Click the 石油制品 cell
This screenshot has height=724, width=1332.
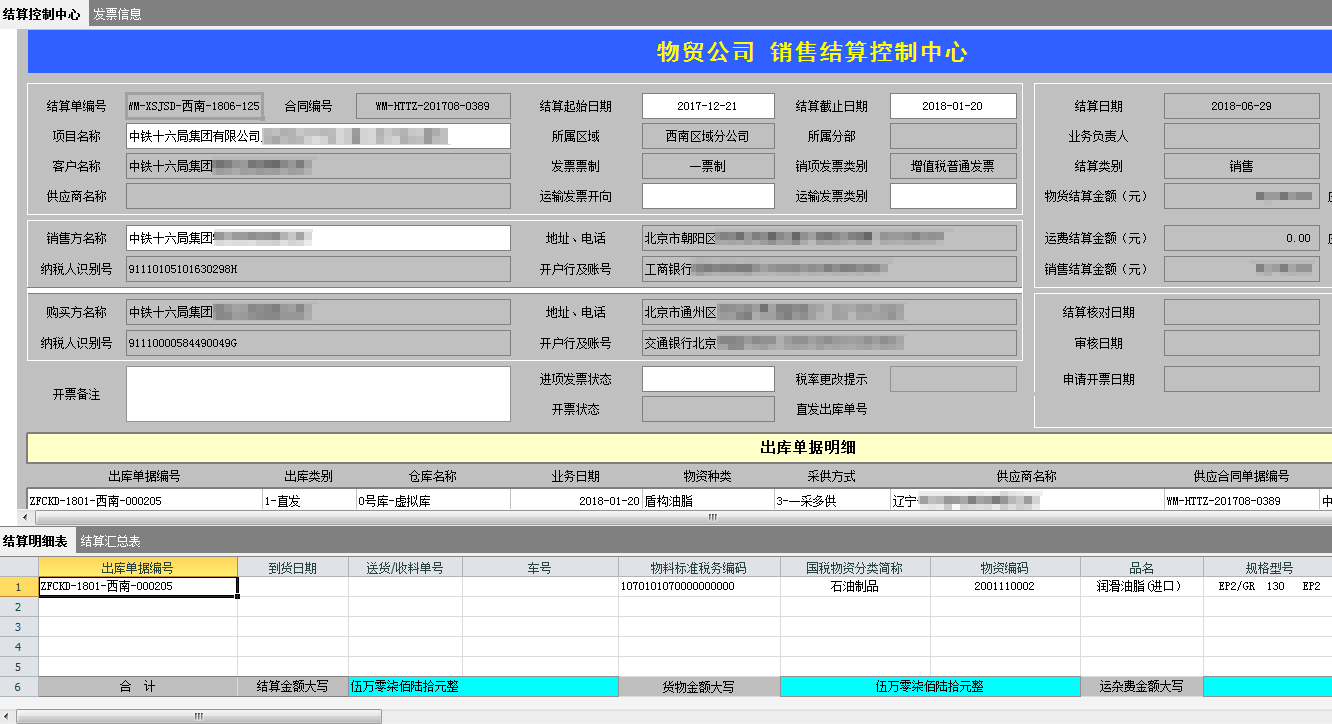tap(855, 587)
